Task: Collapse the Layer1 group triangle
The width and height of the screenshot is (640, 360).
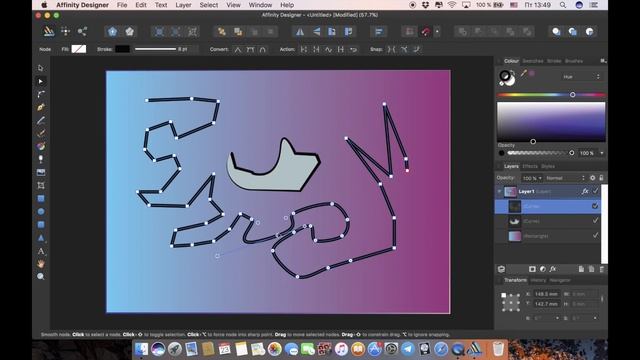Action: 499,191
